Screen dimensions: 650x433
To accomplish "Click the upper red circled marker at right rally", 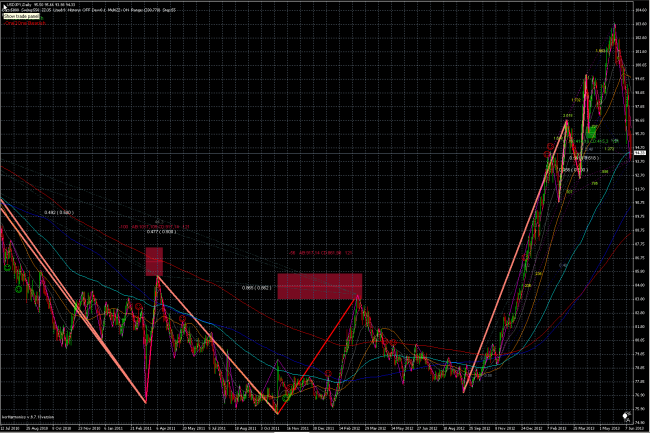I will [550, 146].
